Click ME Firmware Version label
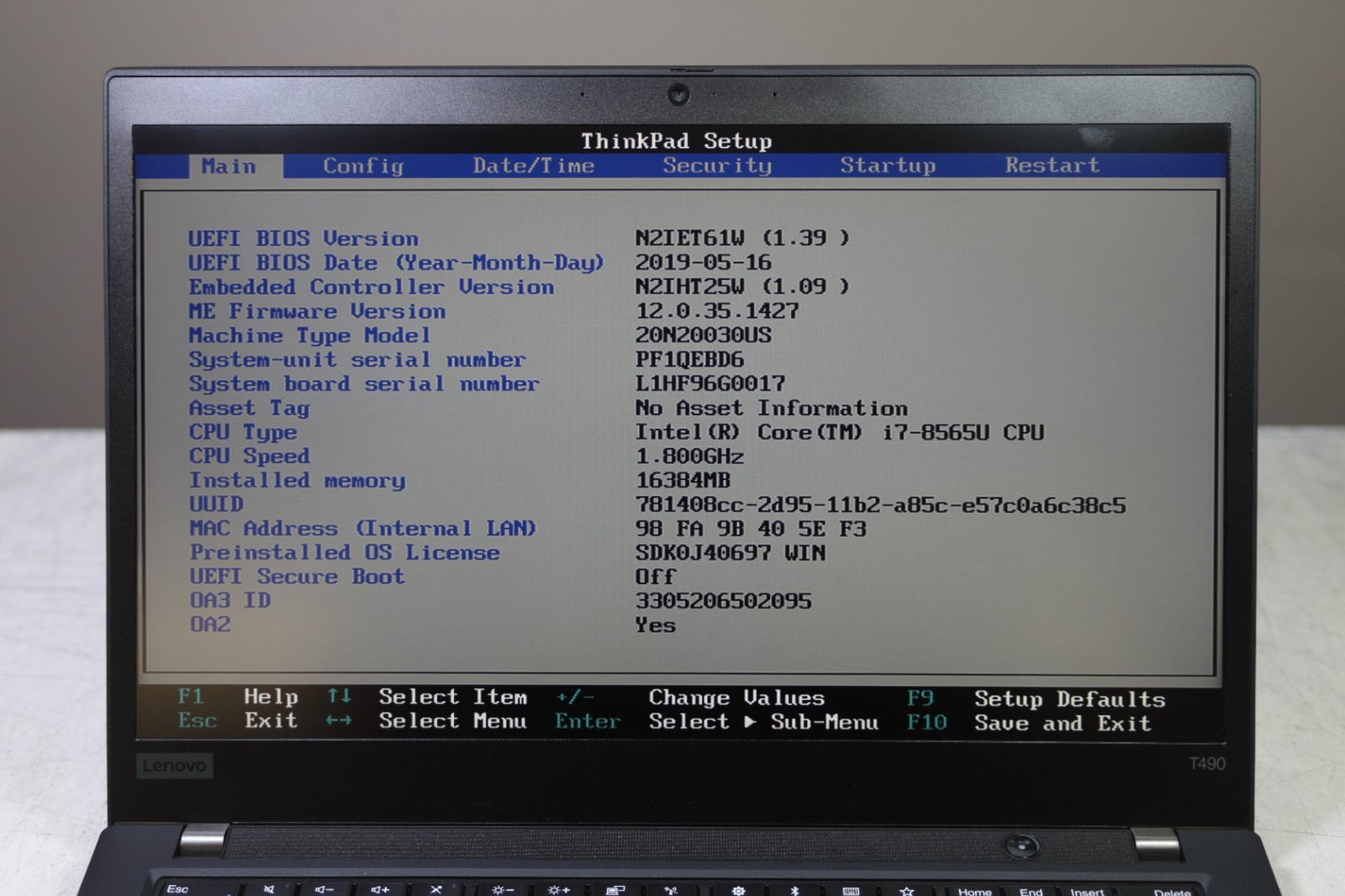This screenshot has height=896, width=1345. (x=317, y=312)
